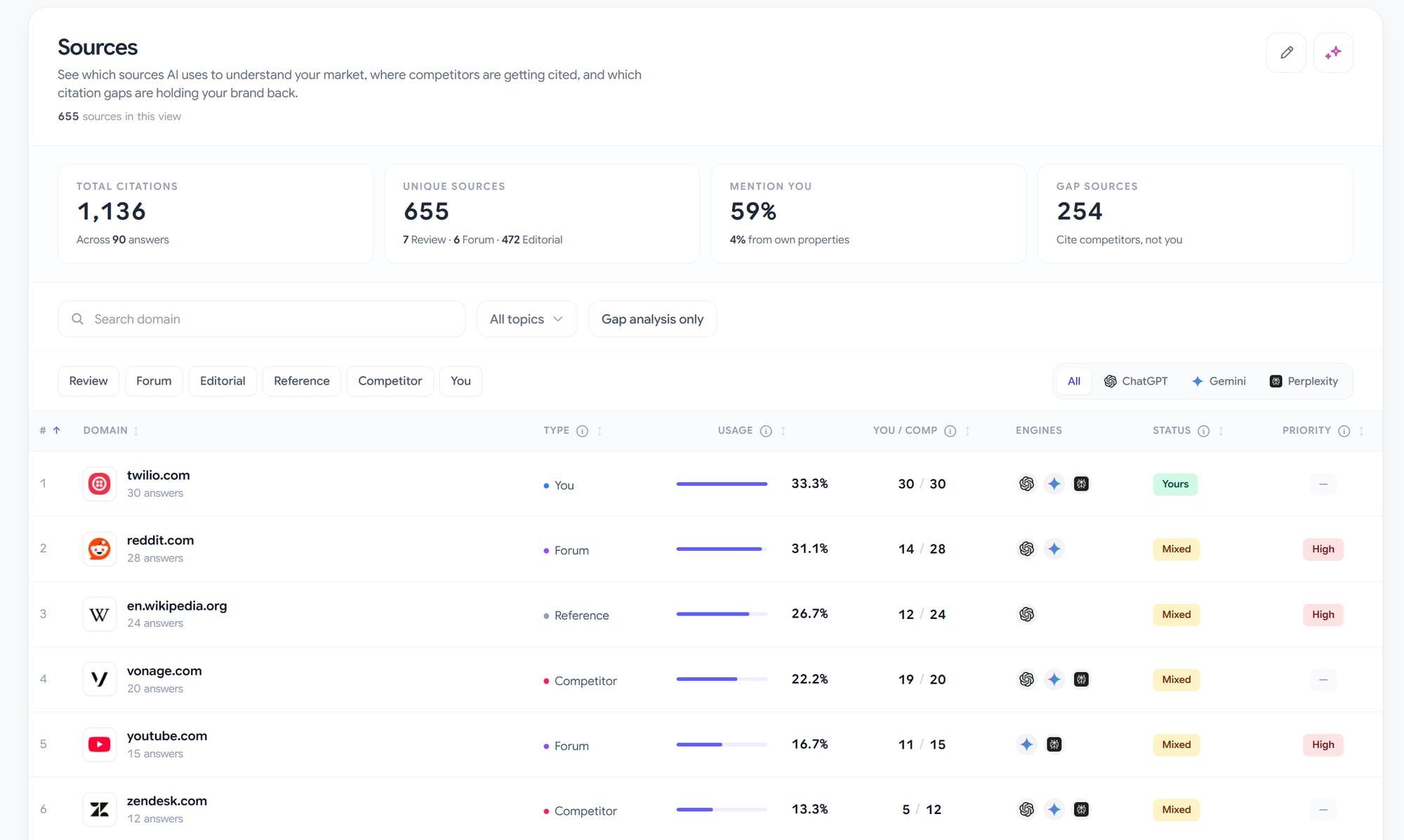This screenshot has width=1404, height=840.
Task: Click the pencil edit icon button
Action: click(1286, 53)
